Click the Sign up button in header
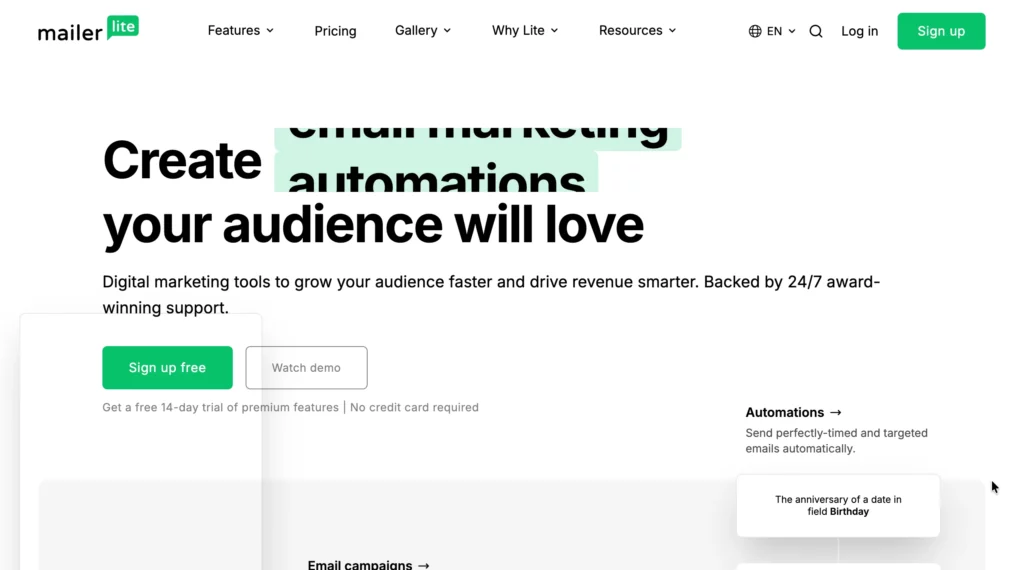The height and width of the screenshot is (570, 1024). (x=941, y=31)
